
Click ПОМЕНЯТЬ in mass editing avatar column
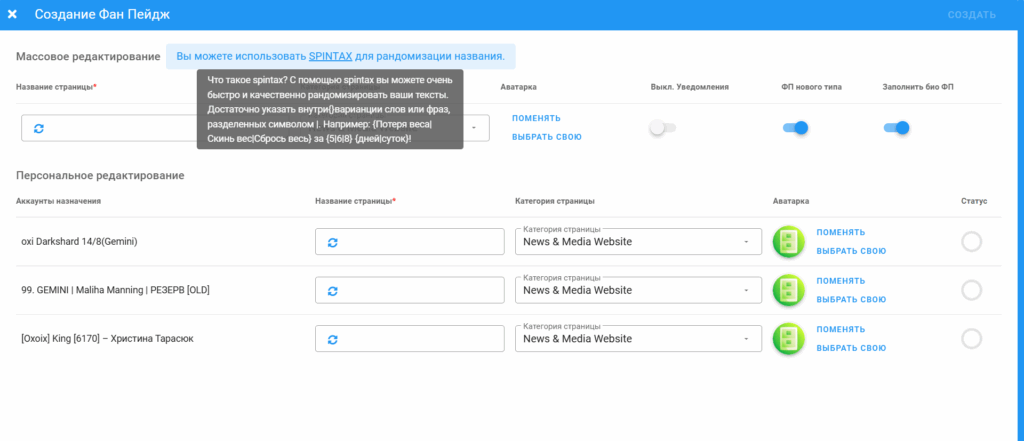536,118
